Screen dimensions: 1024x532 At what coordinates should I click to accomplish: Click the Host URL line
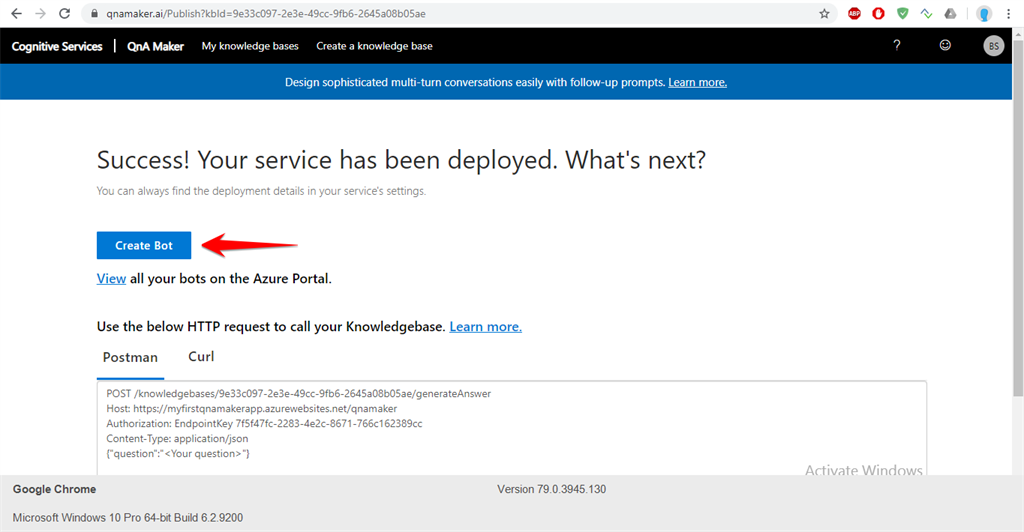click(251, 409)
